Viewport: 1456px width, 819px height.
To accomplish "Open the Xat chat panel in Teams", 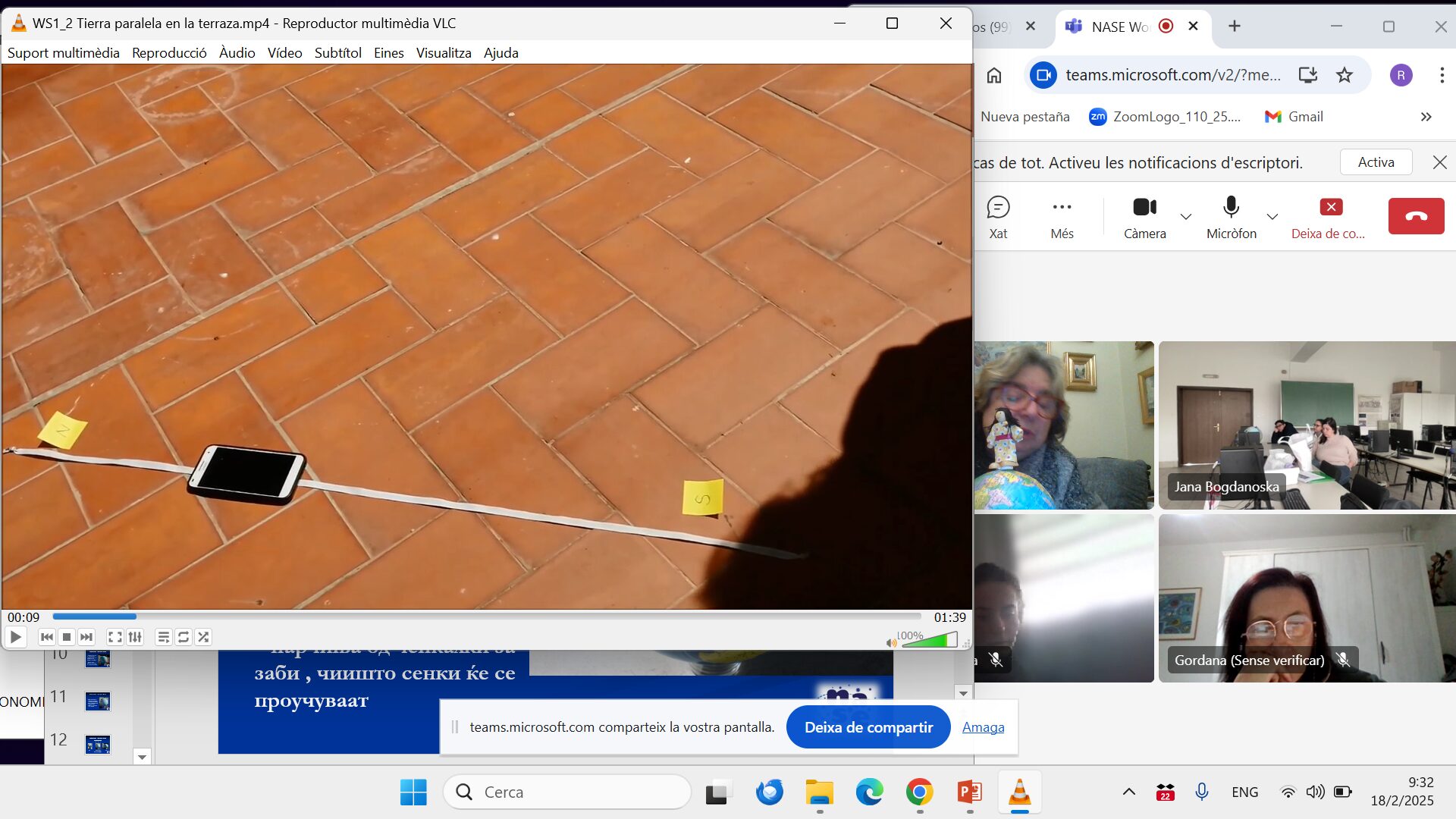I will [x=998, y=218].
